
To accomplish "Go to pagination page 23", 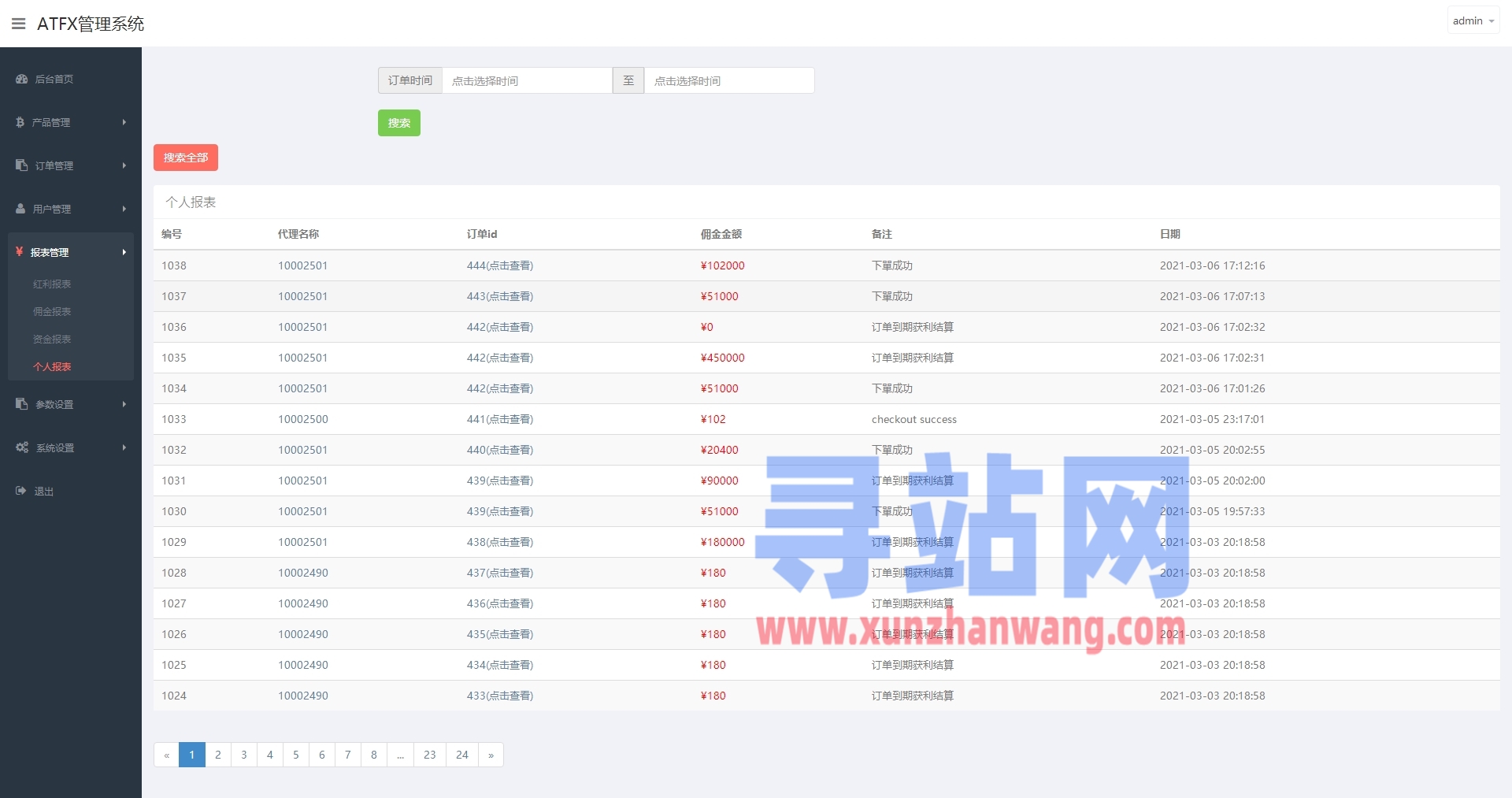I will [x=430, y=755].
